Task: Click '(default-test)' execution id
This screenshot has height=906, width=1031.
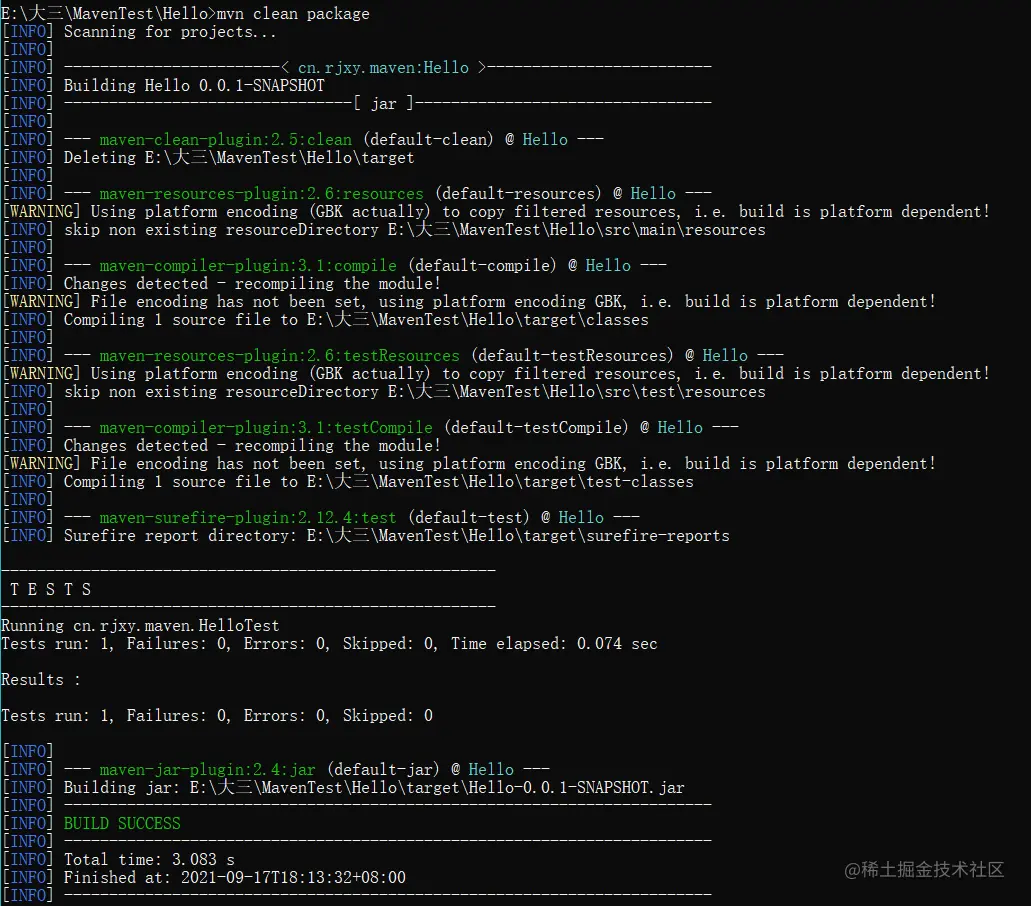Action: coord(468,518)
